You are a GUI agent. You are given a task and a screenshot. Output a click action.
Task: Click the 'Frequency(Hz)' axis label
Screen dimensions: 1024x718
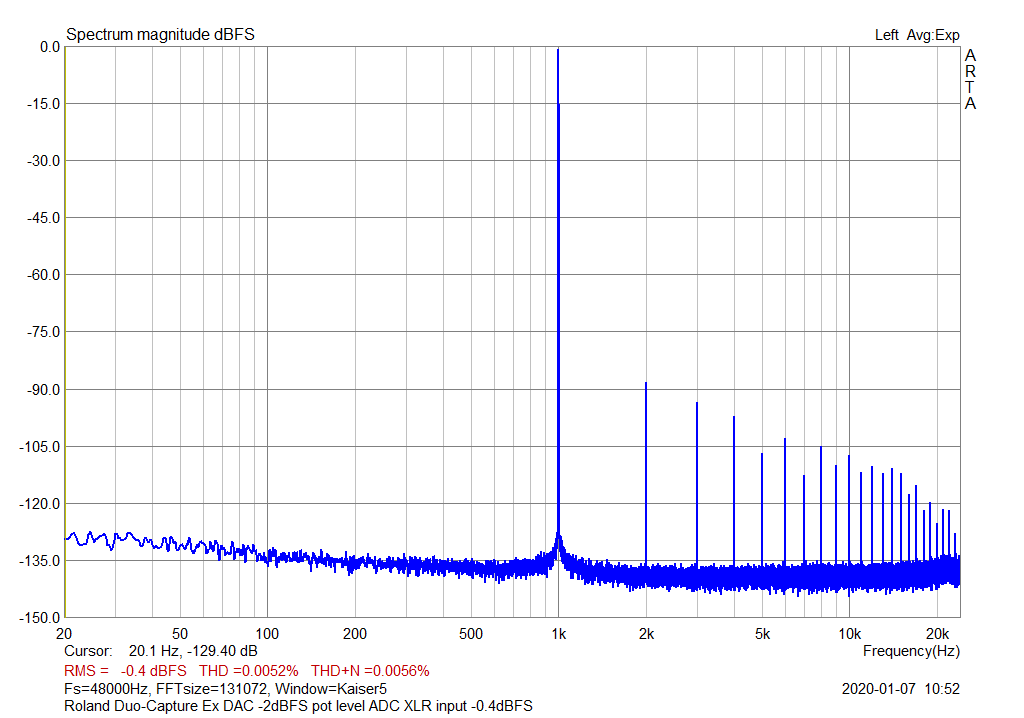point(911,651)
